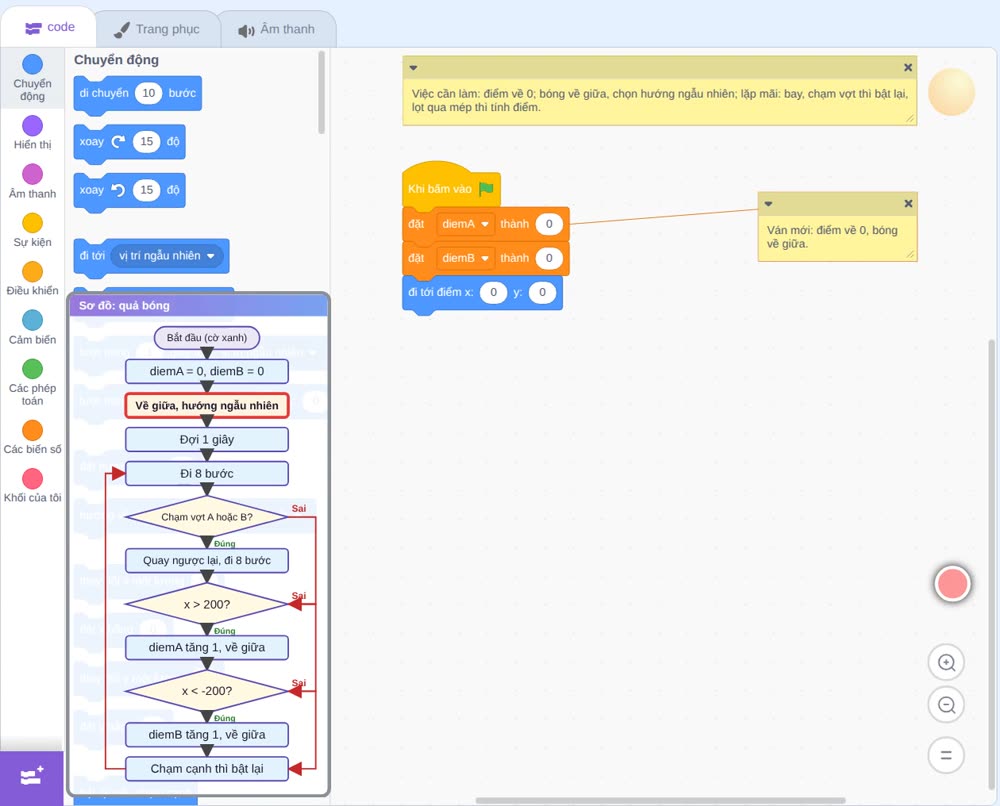Close the top workspace comment
Image resolution: width=1000 pixels, height=806 pixels.
908,68
